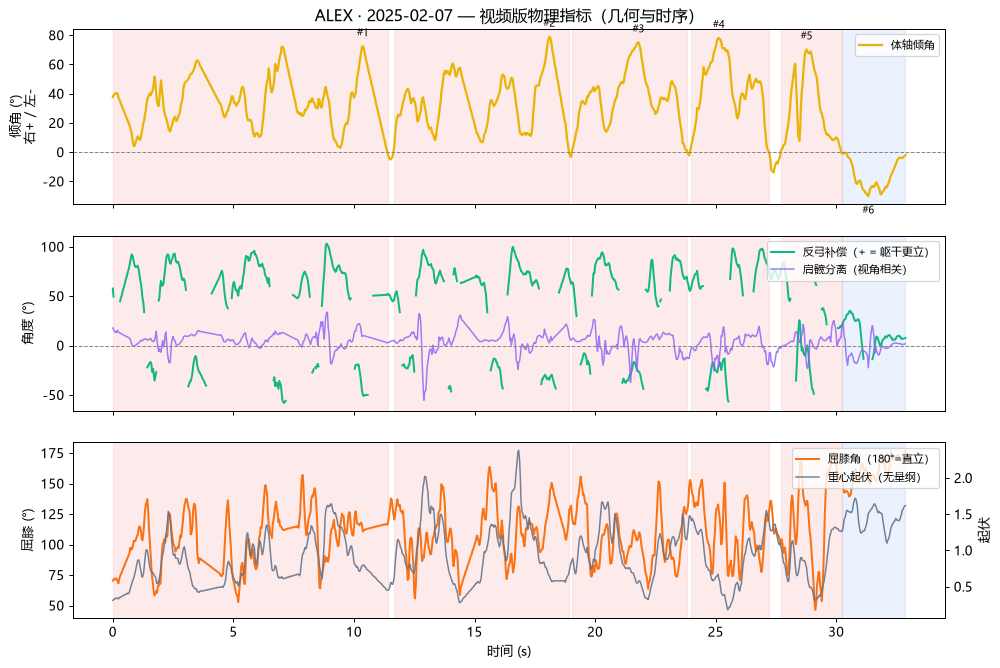1000x668 pixels.
Task: Click the "75" tick on the knee axis
Action: pos(56,575)
